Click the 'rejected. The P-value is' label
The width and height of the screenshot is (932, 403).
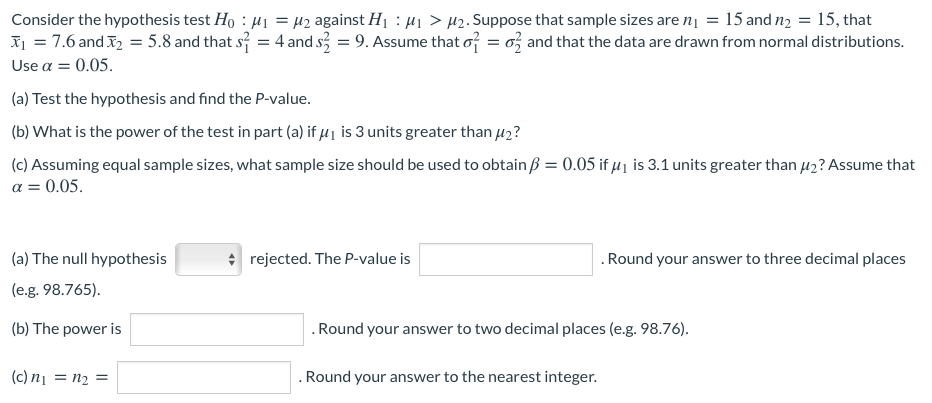330,259
